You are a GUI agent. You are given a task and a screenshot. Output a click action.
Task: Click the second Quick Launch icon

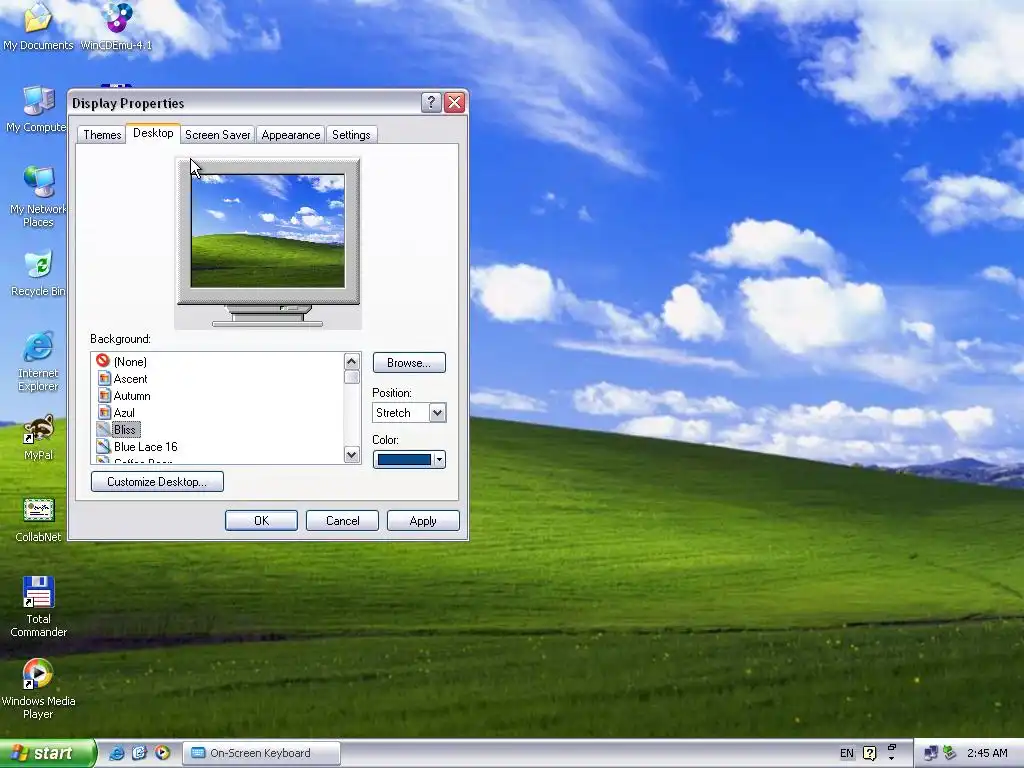pyautogui.click(x=139, y=753)
